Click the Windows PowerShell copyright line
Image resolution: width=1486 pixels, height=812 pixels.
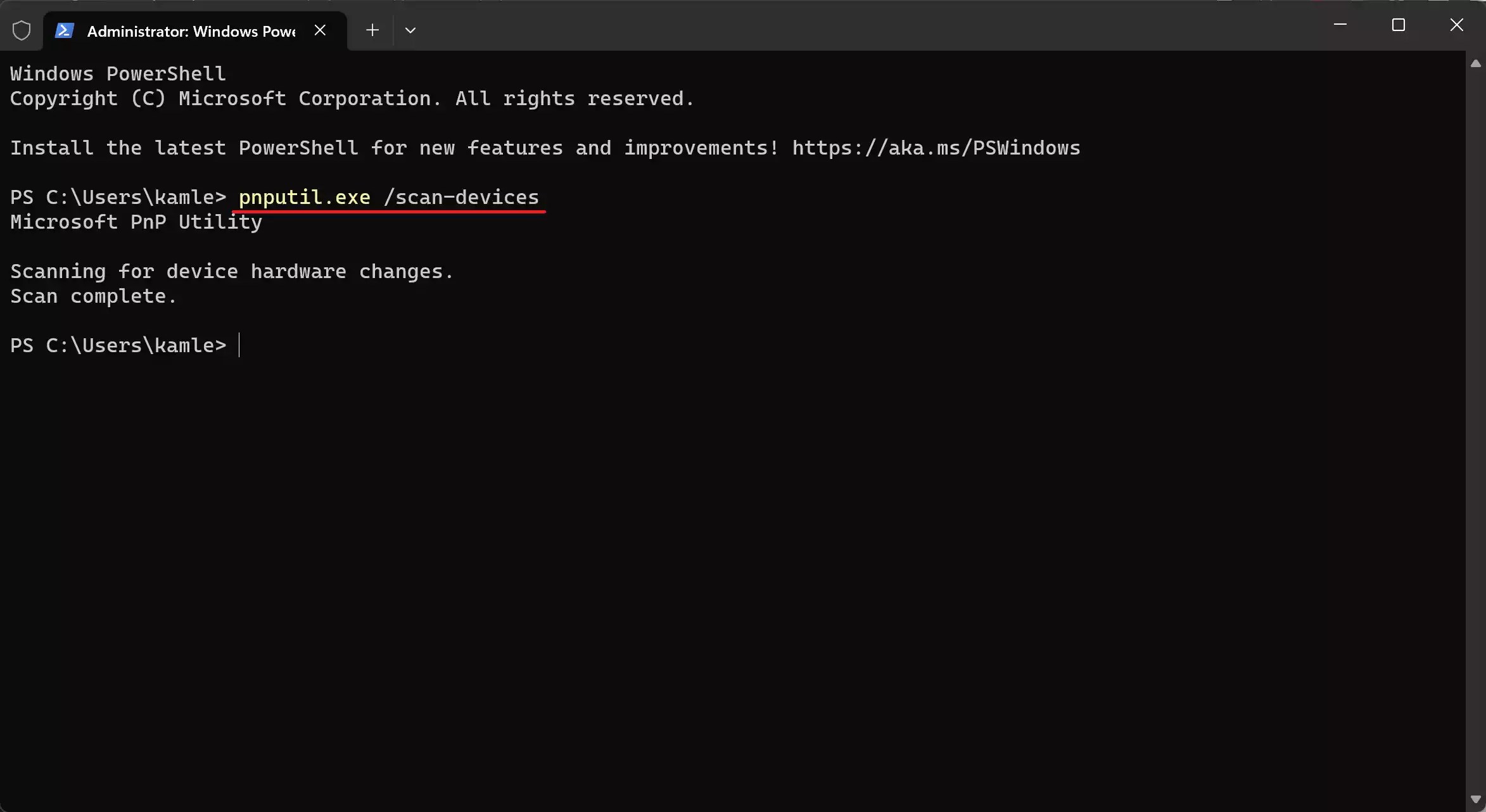(x=352, y=98)
